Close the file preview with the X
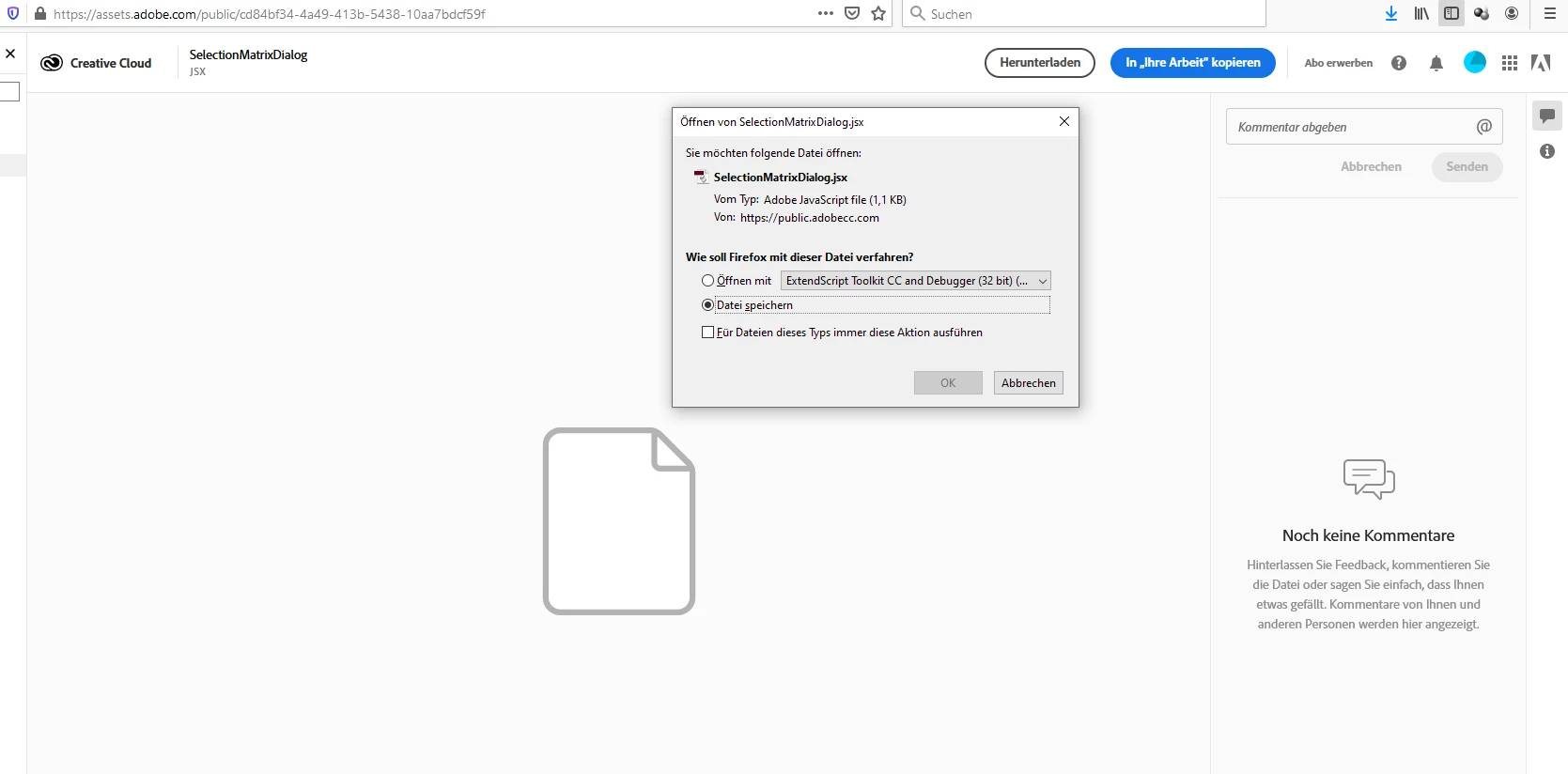1568x774 pixels. pyautogui.click(x=10, y=54)
